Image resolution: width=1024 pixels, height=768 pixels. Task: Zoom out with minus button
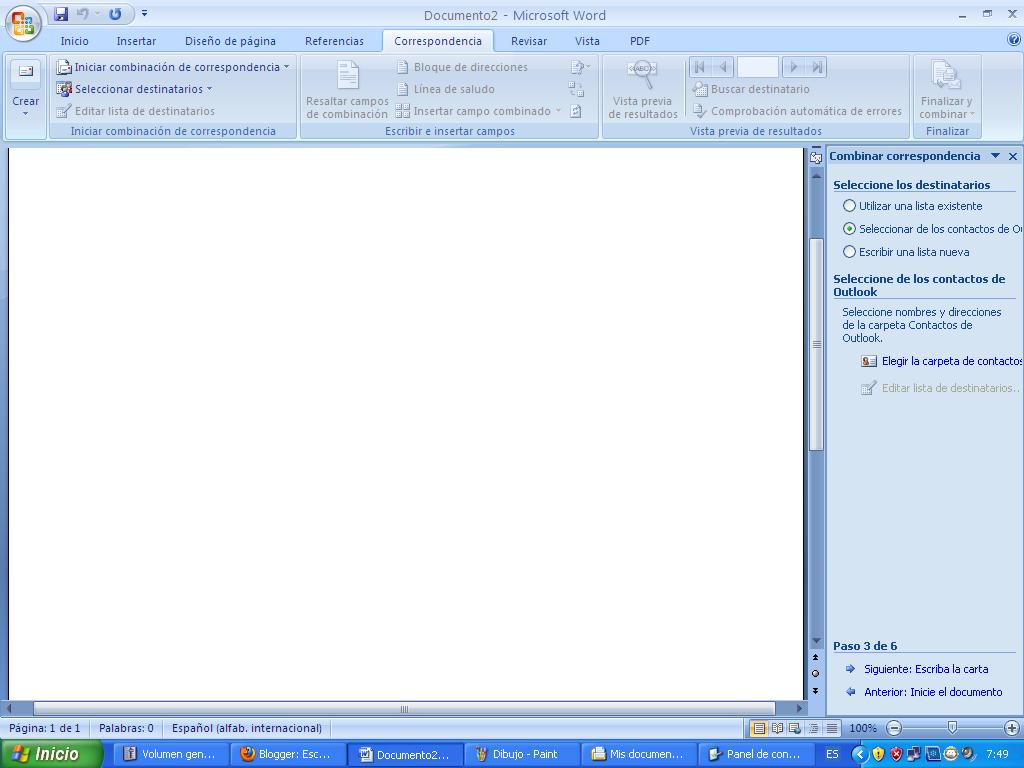click(895, 728)
